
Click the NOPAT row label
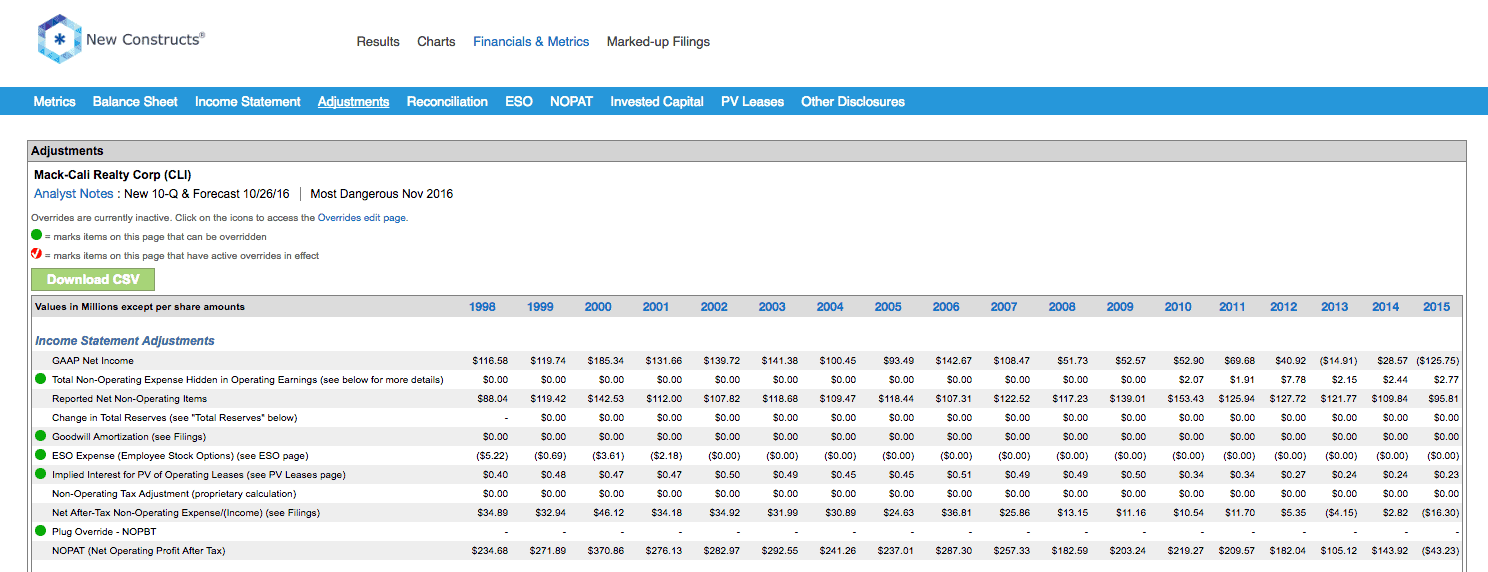pyautogui.click(x=141, y=550)
